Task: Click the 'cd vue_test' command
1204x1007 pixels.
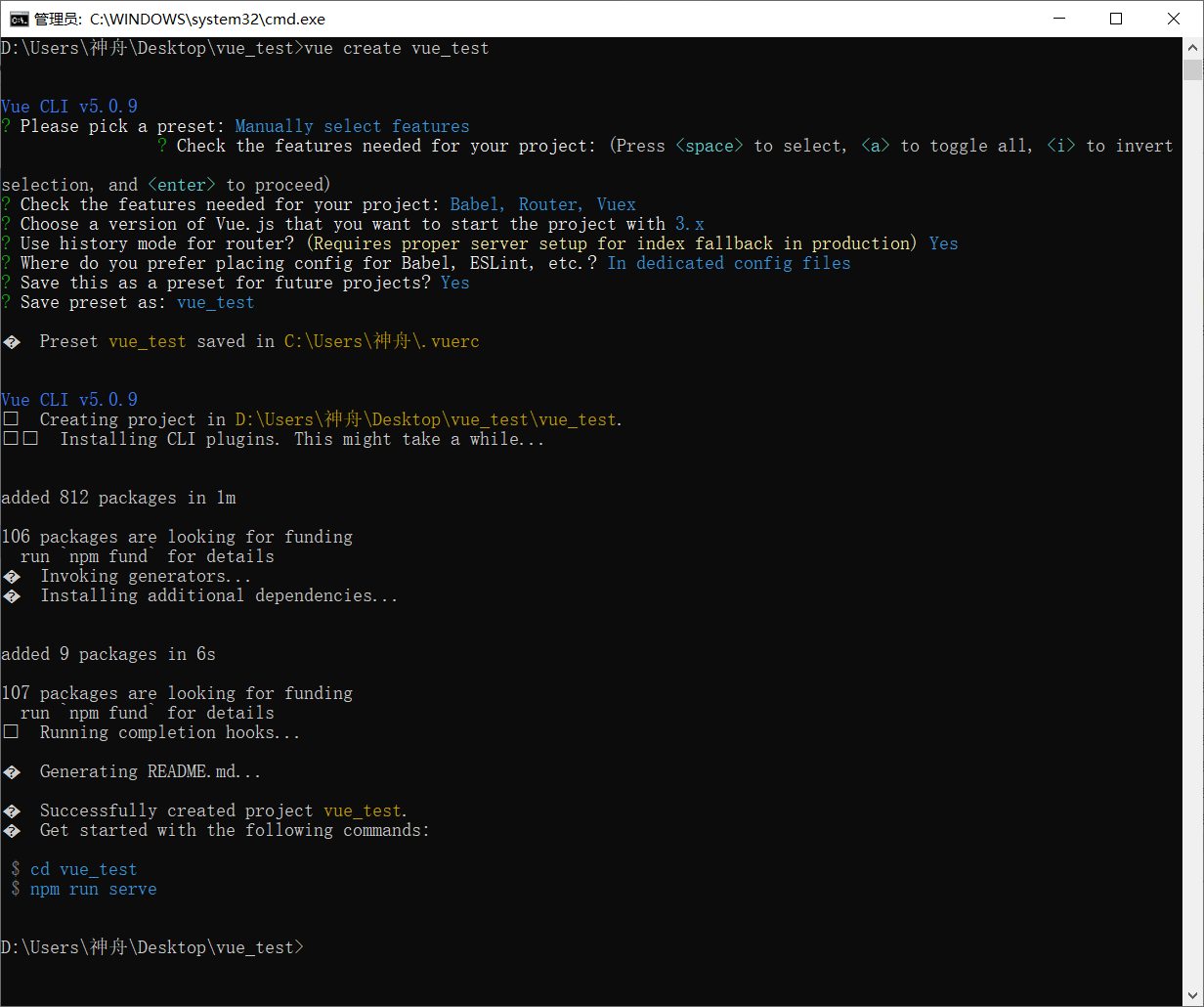Action: [x=84, y=869]
